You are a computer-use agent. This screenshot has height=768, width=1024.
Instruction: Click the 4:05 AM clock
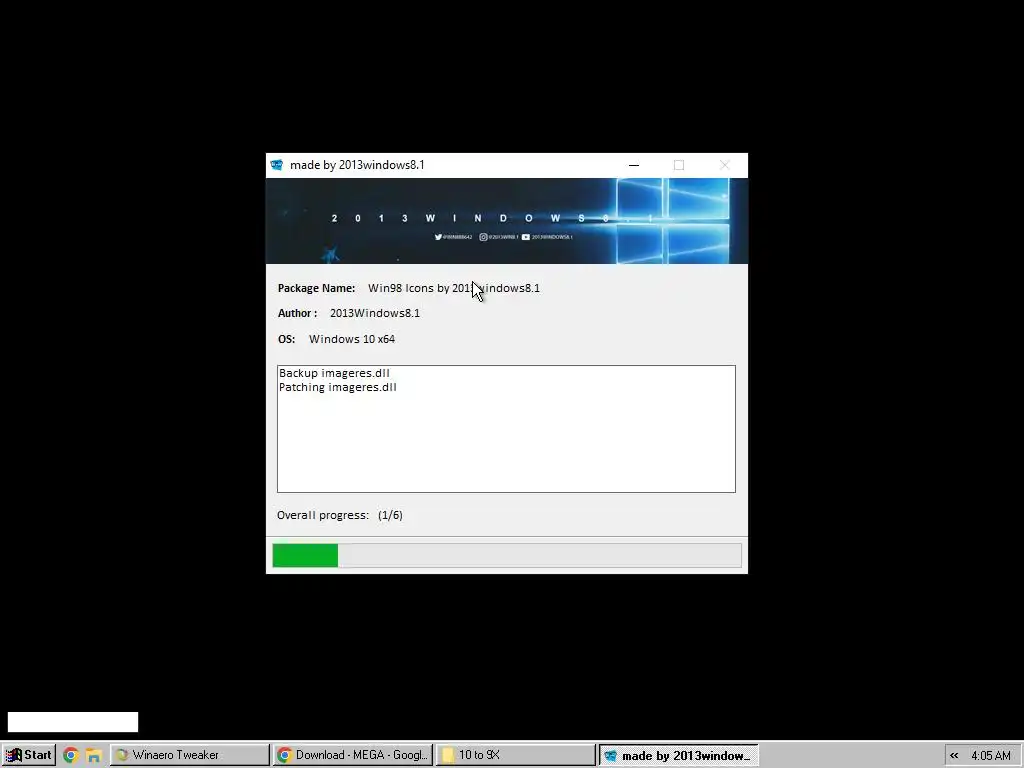pyautogui.click(x=991, y=756)
